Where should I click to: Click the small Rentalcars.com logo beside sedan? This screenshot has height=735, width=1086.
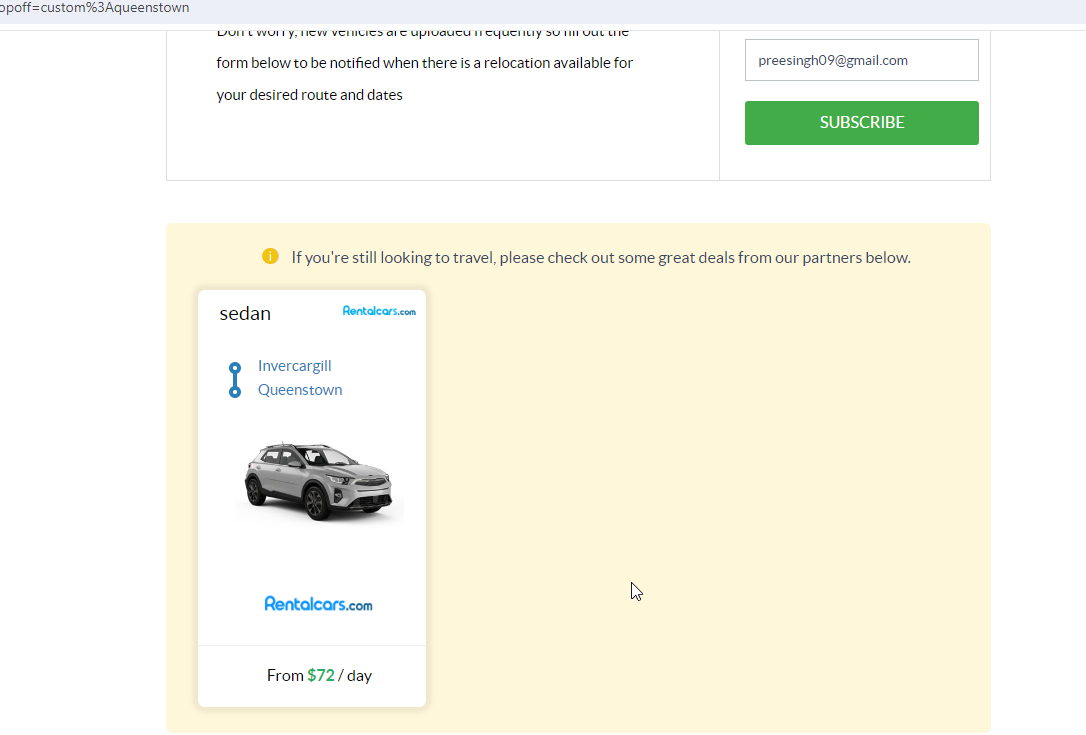[379, 311]
